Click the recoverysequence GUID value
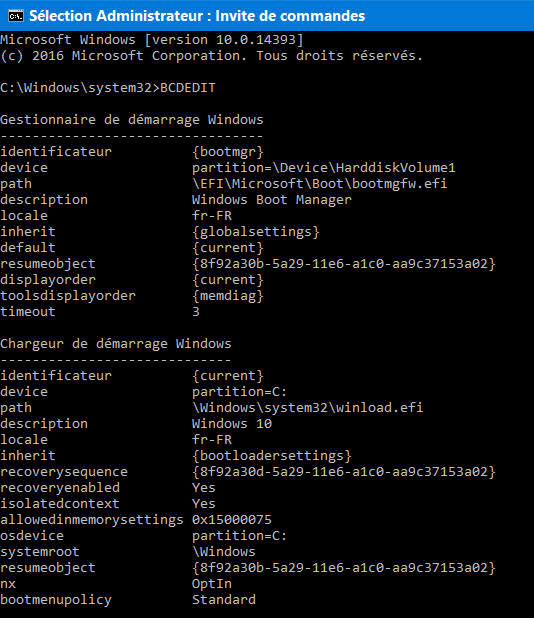534x618 pixels. (x=344, y=472)
